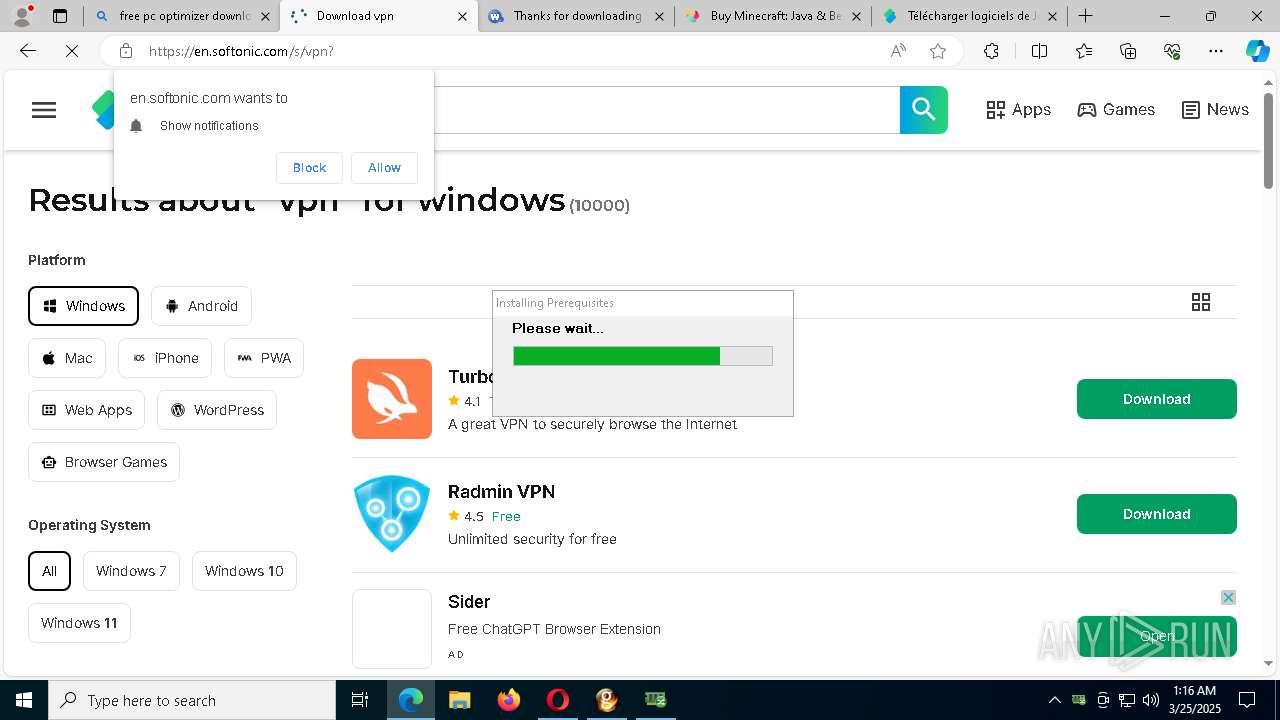1280x720 pixels.
Task: Open Collections panel
Action: click(x=1128, y=51)
